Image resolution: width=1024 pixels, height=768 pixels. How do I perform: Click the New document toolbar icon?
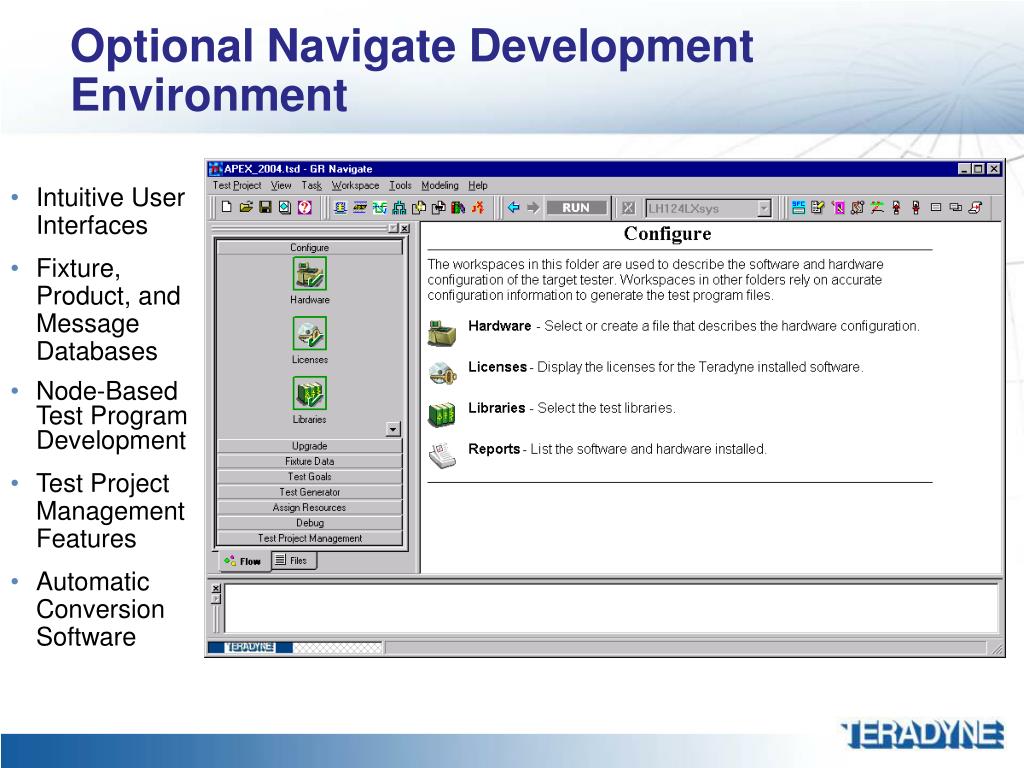coord(227,208)
